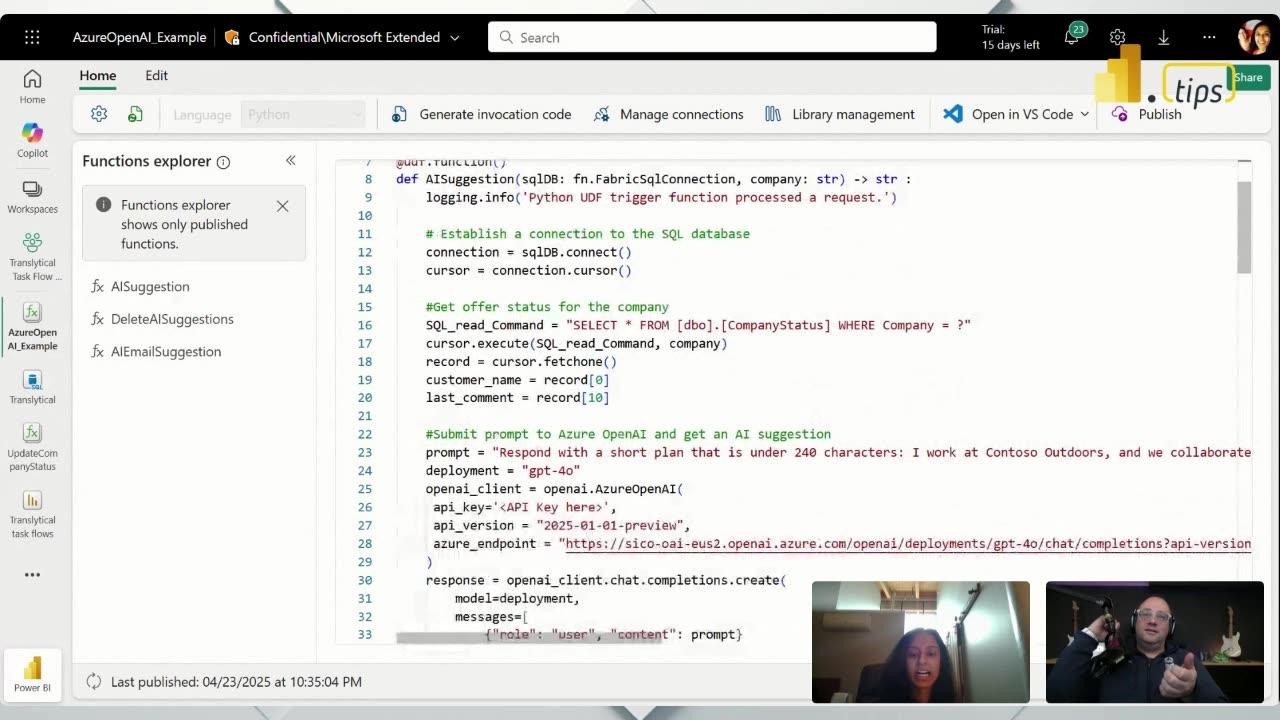Screen dimensions: 1280x720
Task: Click the refresh file icon in toolbar
Action: point(135,114)
